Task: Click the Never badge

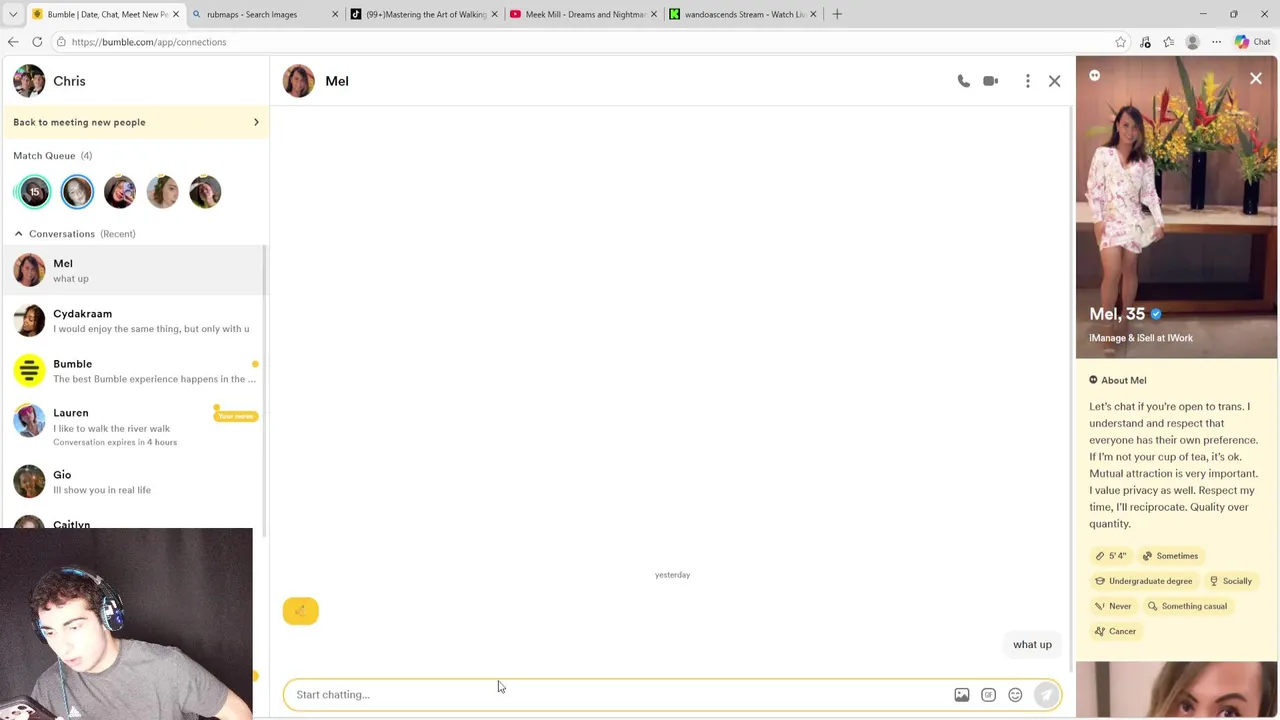Action: pyautogui.click(x=1113, y=606)
